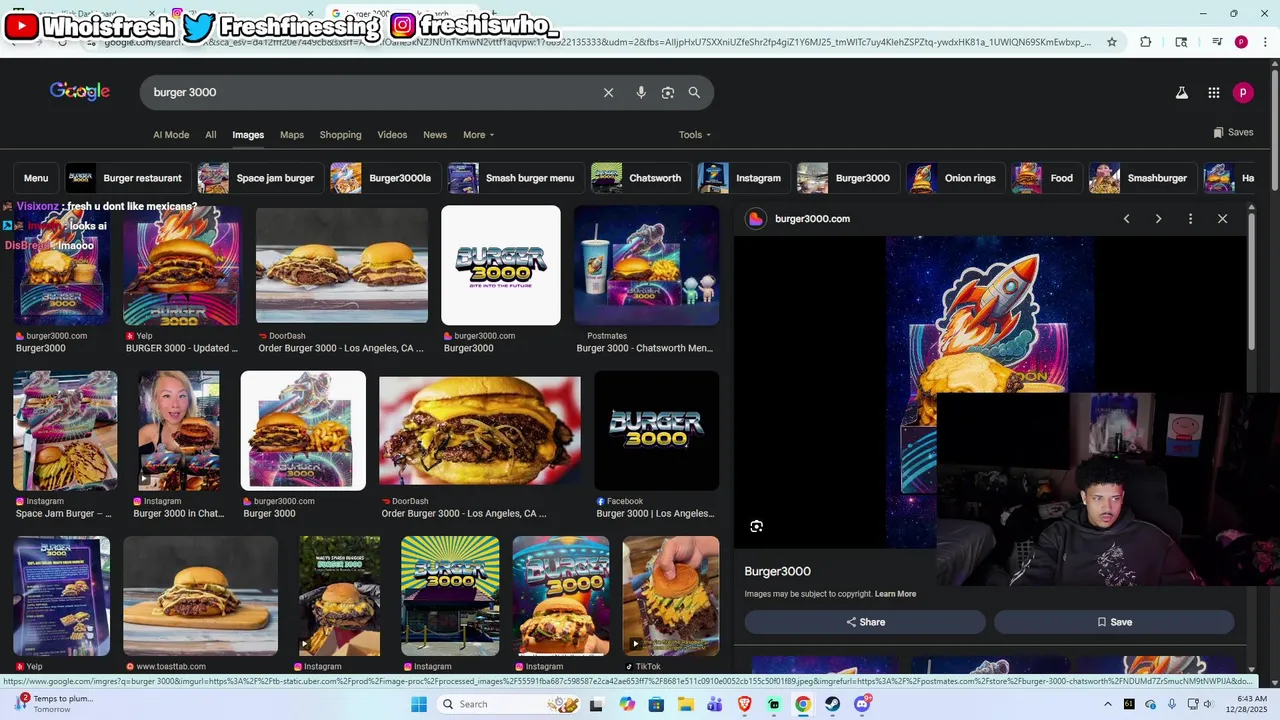Screen dimensions: 1280x720
Task: Open Chrome media controls icon
Action: click(1217, 42)
